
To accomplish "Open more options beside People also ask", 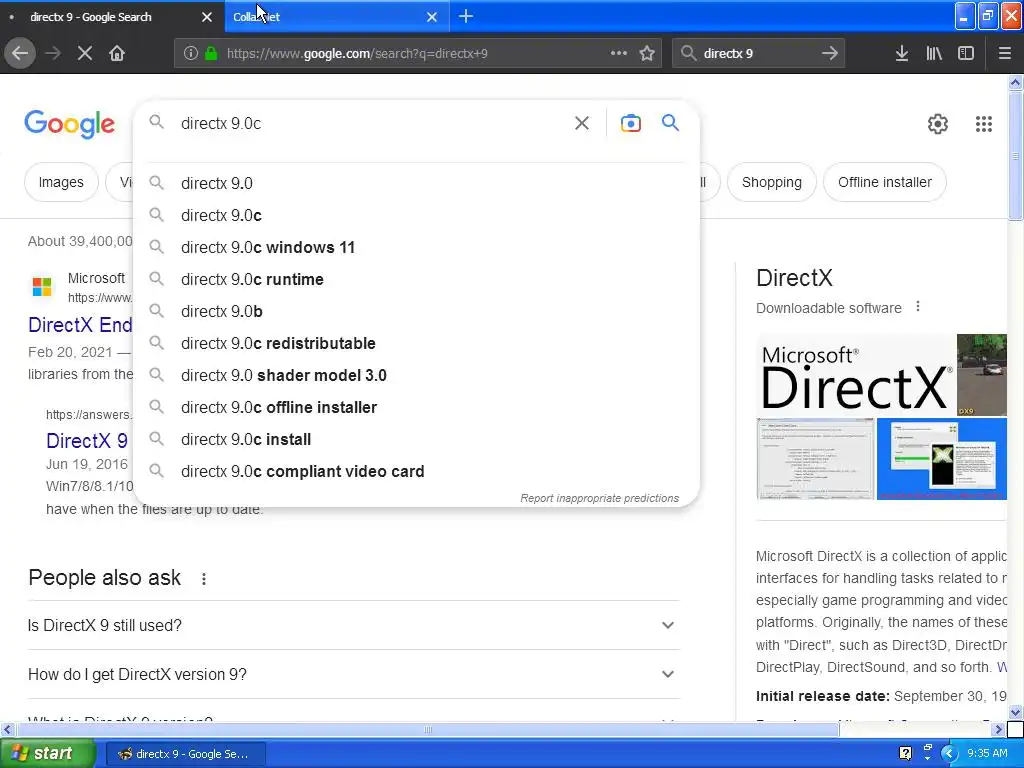I will (x=204, y=579).
